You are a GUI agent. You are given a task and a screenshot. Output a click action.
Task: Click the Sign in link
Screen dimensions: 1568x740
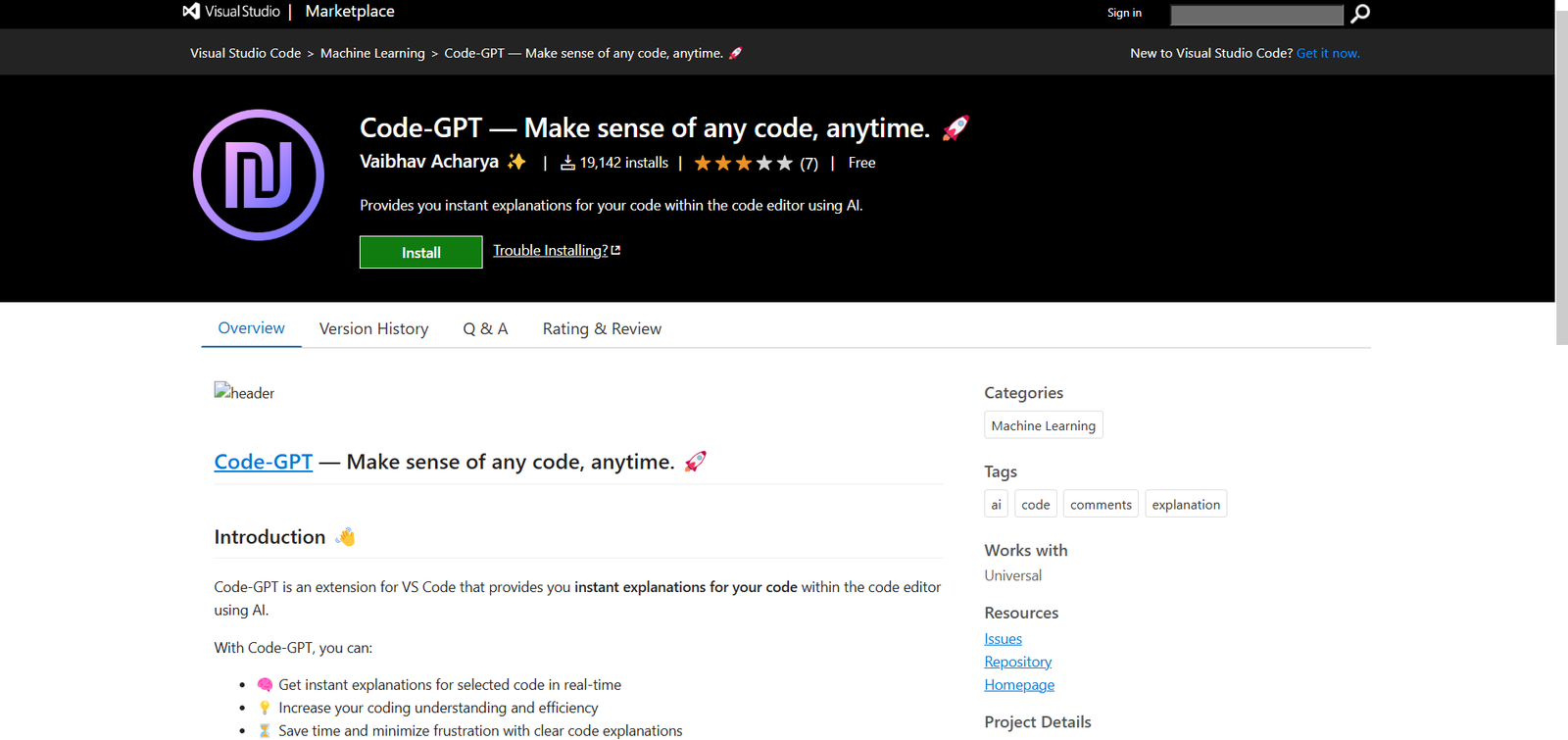[x=1124, y=13]
